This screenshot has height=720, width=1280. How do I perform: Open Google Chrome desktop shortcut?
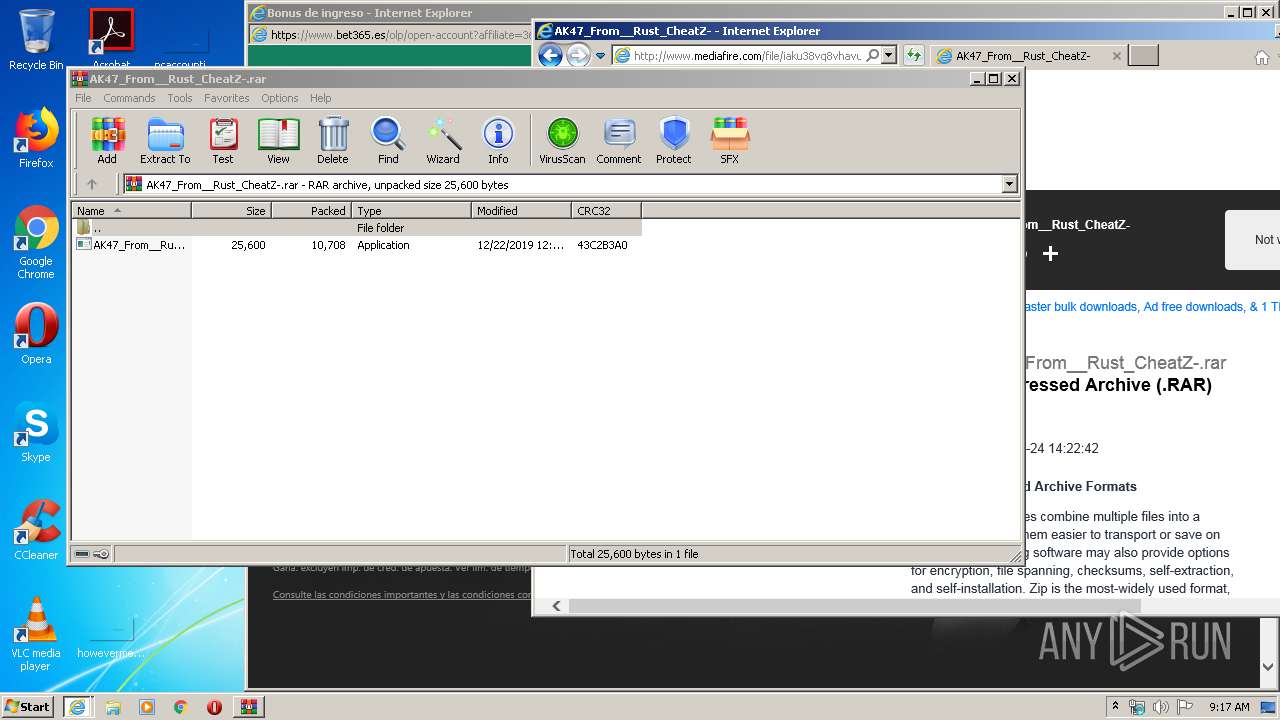(36, 242)
